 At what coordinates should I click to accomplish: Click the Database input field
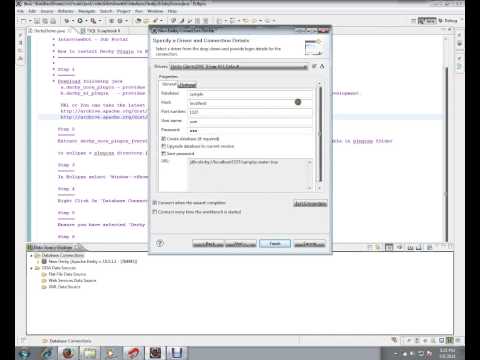(x=250, y=94)
